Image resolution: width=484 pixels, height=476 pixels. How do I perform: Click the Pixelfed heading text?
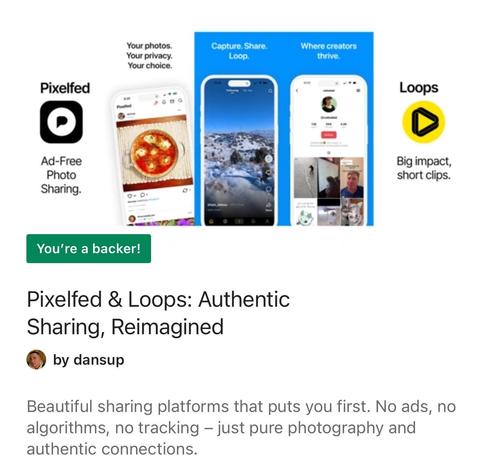[x=65, y=88]
